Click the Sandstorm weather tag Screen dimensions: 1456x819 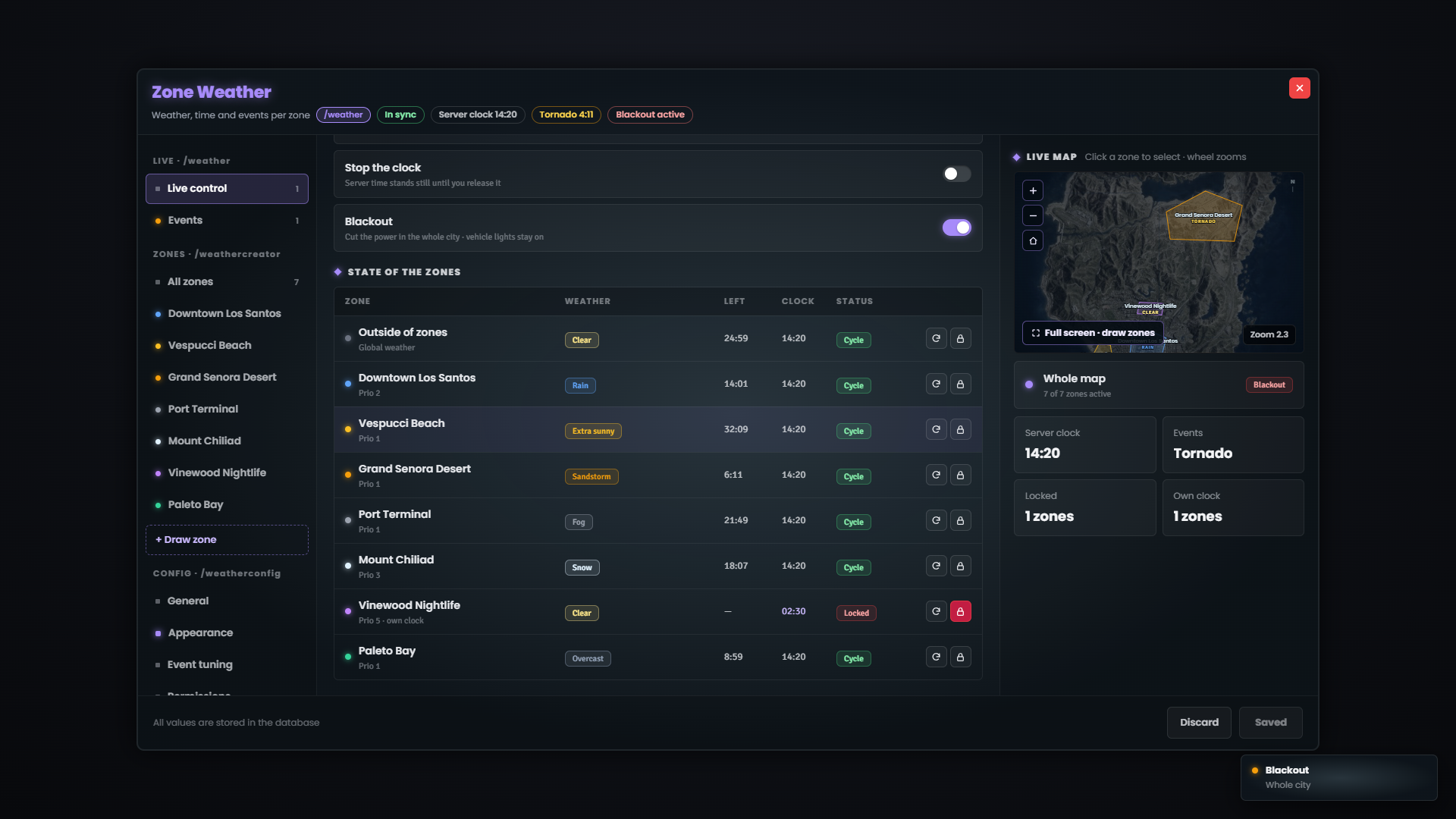coord(591,477)
